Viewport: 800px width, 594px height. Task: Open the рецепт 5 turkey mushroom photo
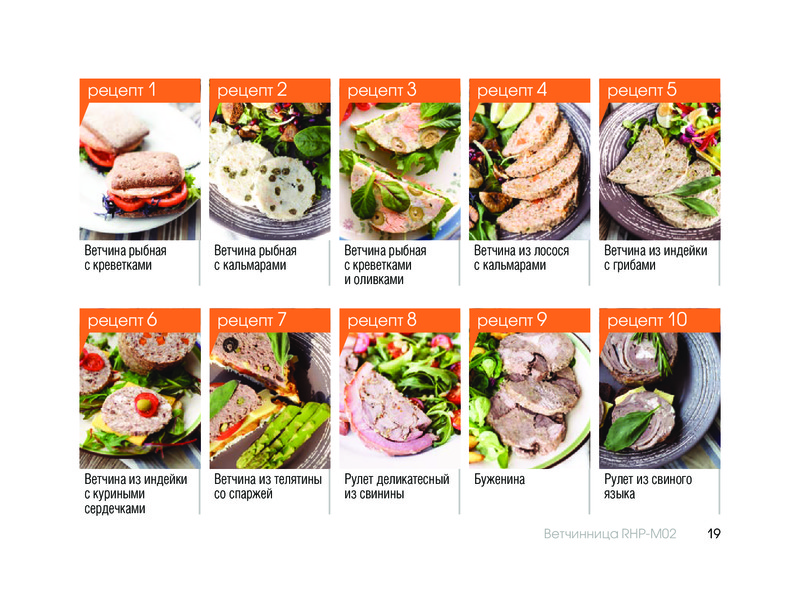pos(660,171)
